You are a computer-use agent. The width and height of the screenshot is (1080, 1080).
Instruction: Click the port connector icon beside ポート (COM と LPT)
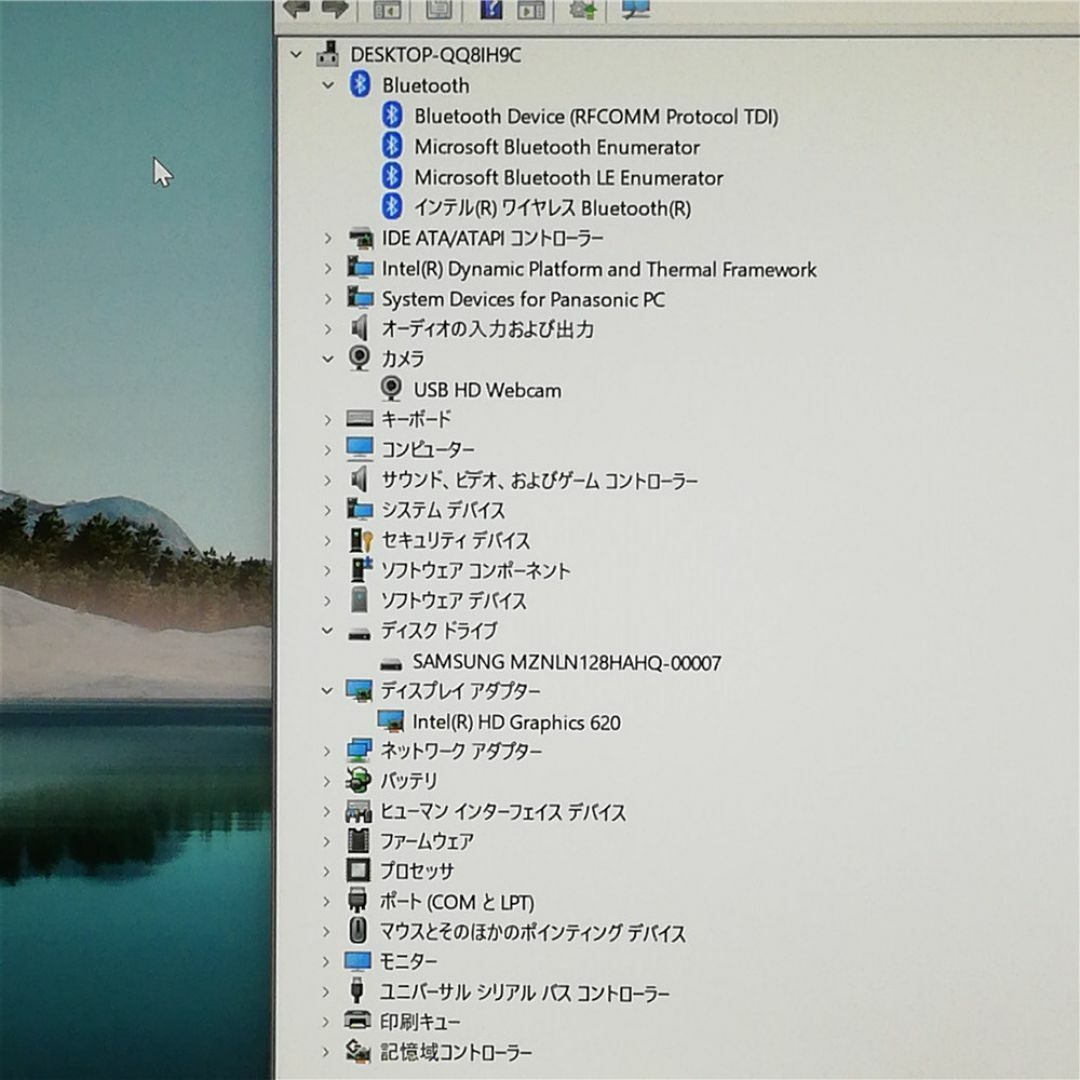pyautogui.click(x=357, y=900)
